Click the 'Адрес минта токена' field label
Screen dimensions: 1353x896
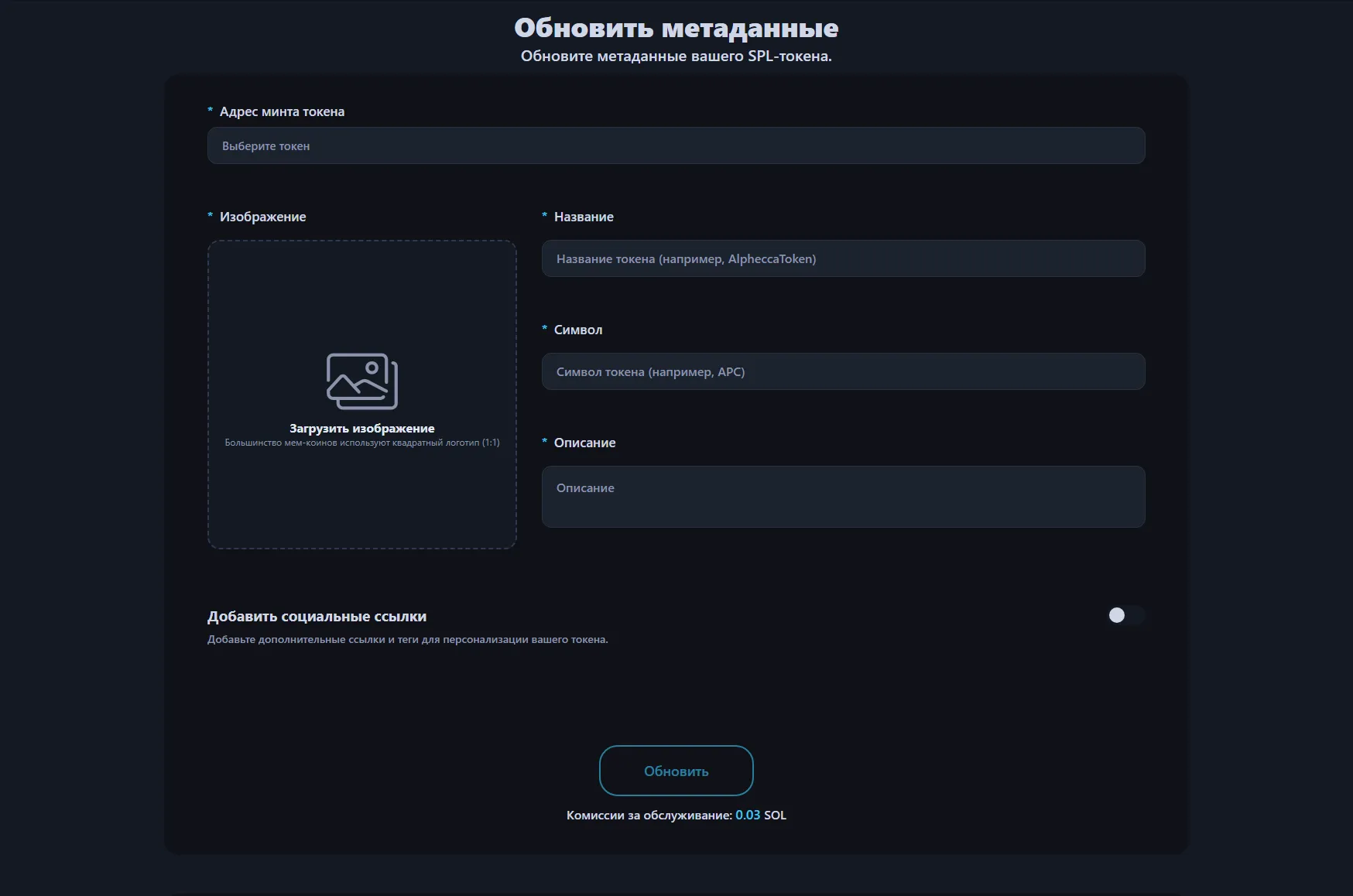coord(282,112)
